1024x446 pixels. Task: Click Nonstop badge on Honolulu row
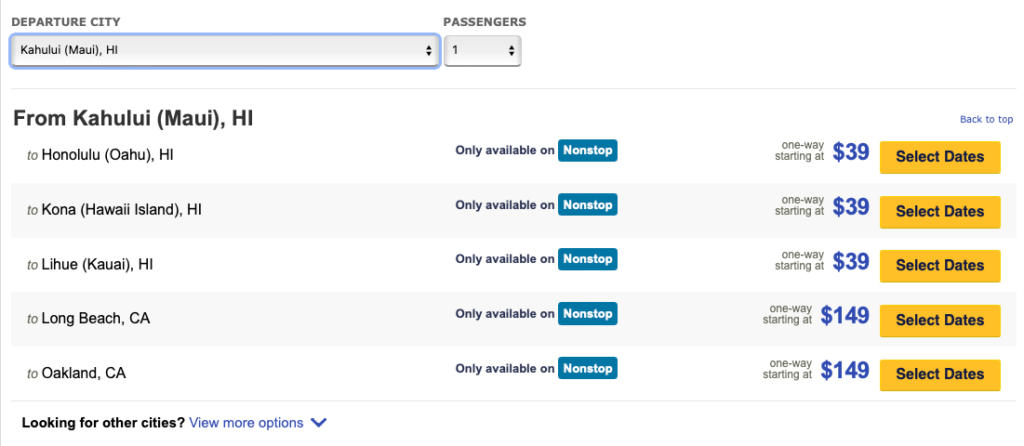coord(587,151)
